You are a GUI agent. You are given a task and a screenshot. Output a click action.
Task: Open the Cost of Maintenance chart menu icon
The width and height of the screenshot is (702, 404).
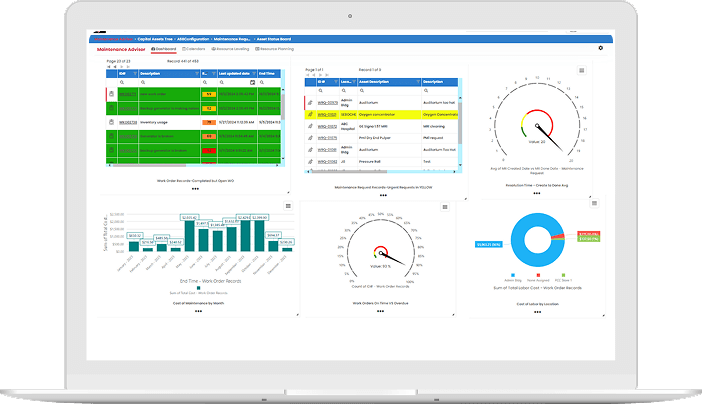[x=286, y=205]
